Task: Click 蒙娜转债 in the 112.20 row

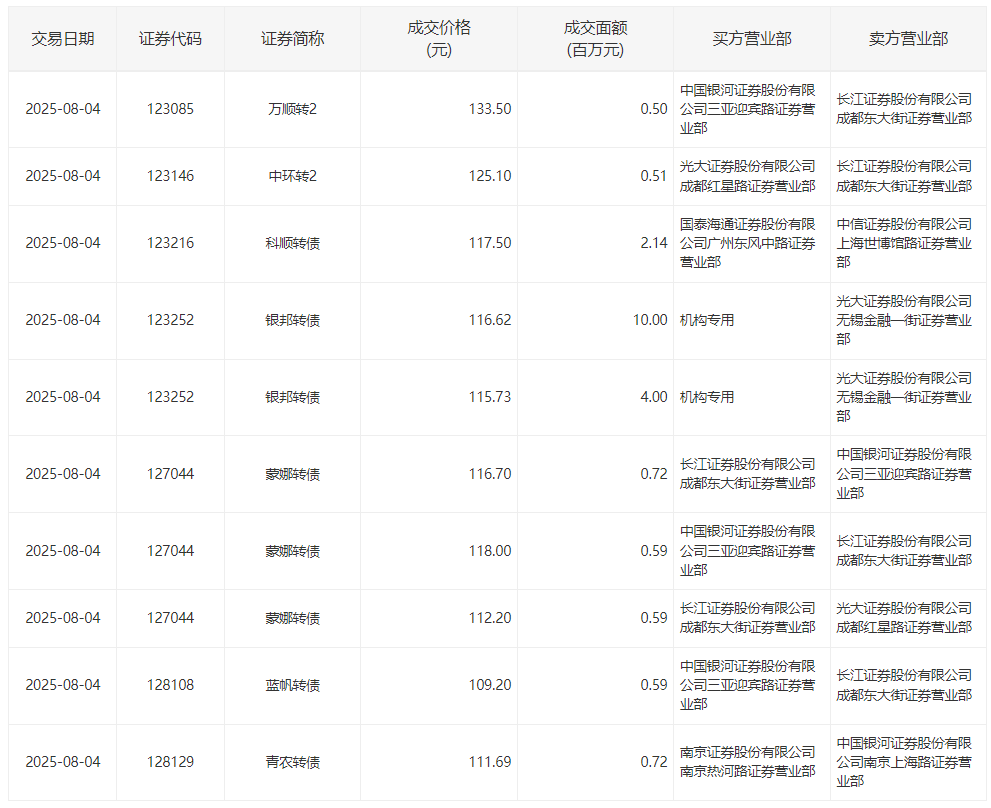Action: tap(292, 618)
